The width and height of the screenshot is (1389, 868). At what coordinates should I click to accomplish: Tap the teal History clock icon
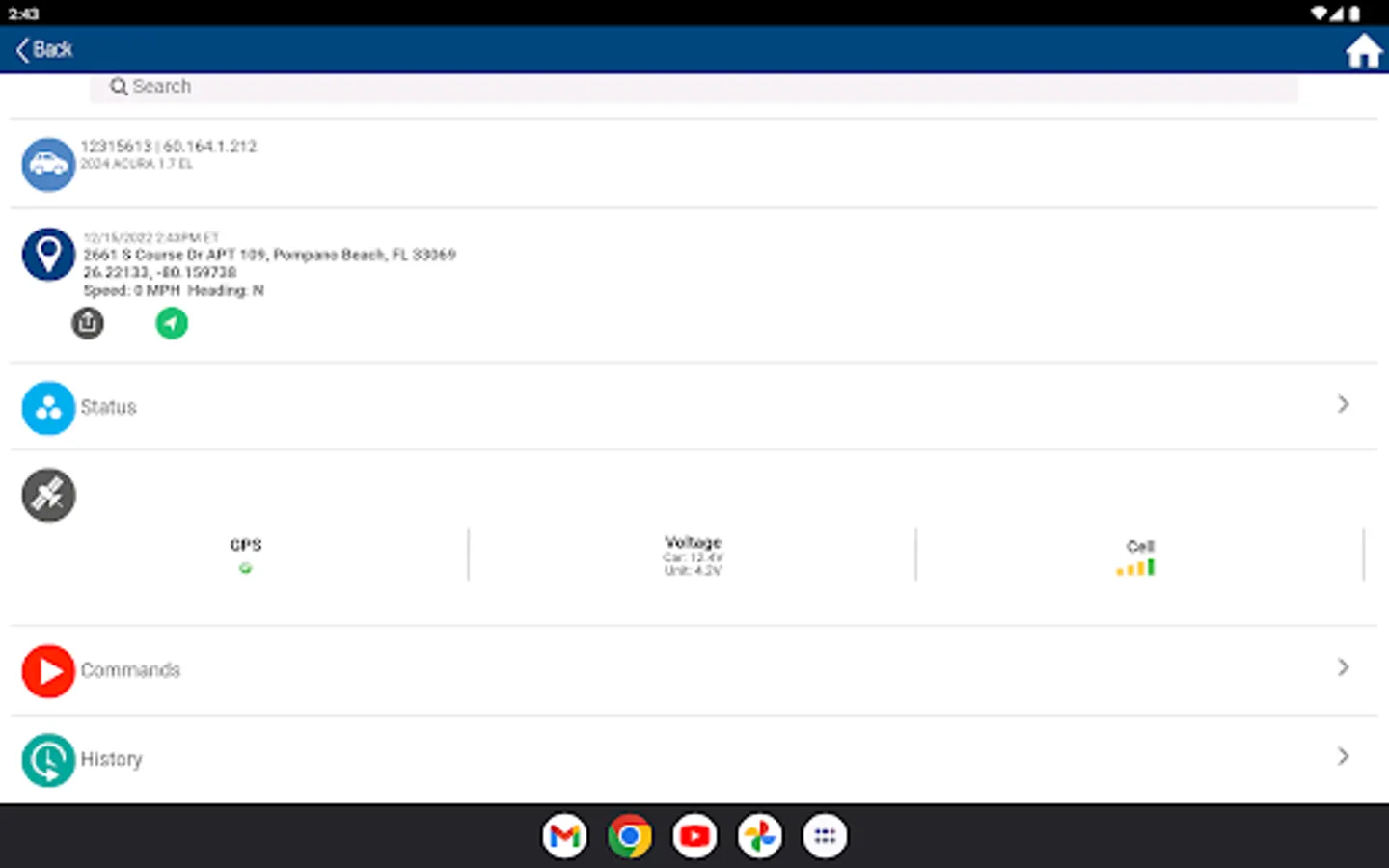click(x=48, y=760)
